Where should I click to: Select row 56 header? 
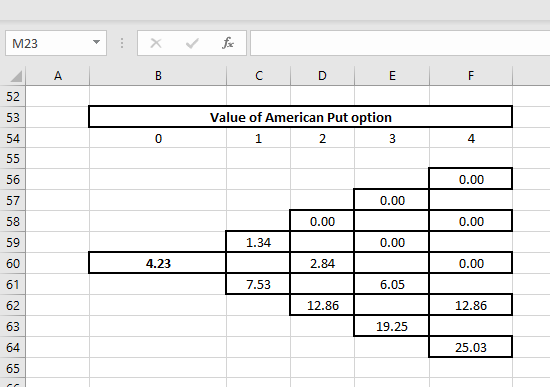point(13,180)
